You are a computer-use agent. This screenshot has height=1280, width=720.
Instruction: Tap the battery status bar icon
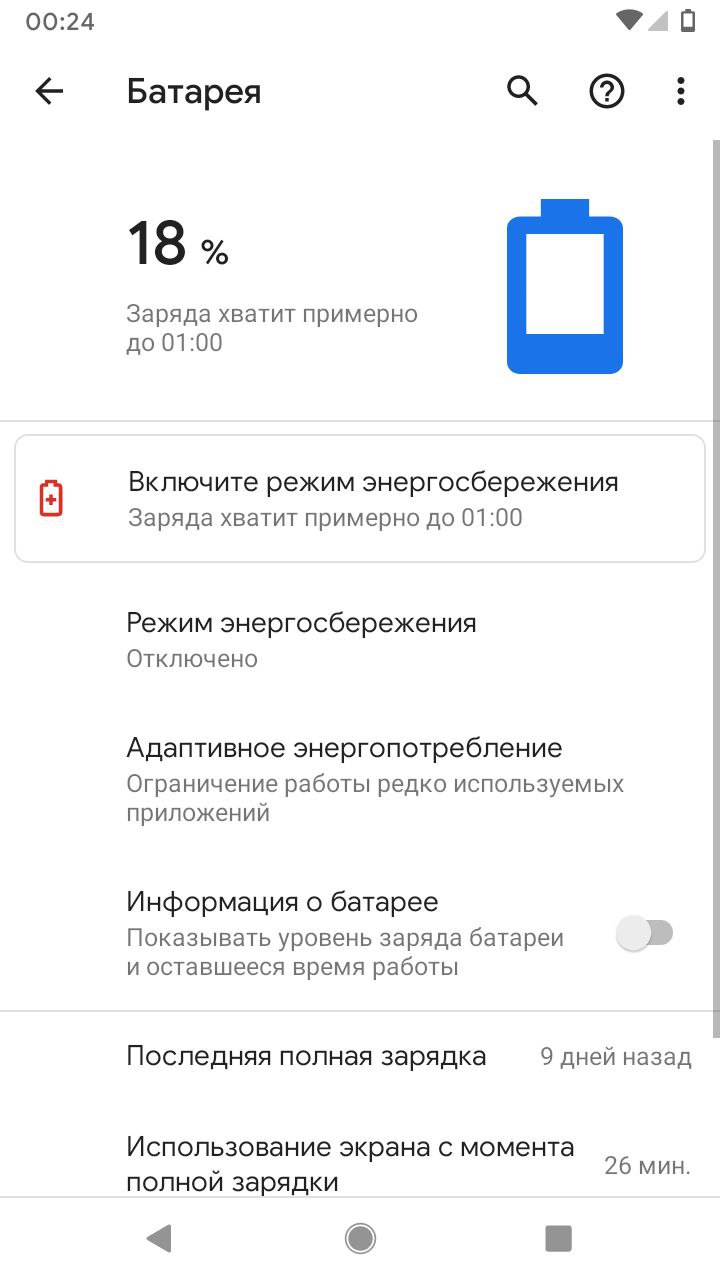[688, 20]
